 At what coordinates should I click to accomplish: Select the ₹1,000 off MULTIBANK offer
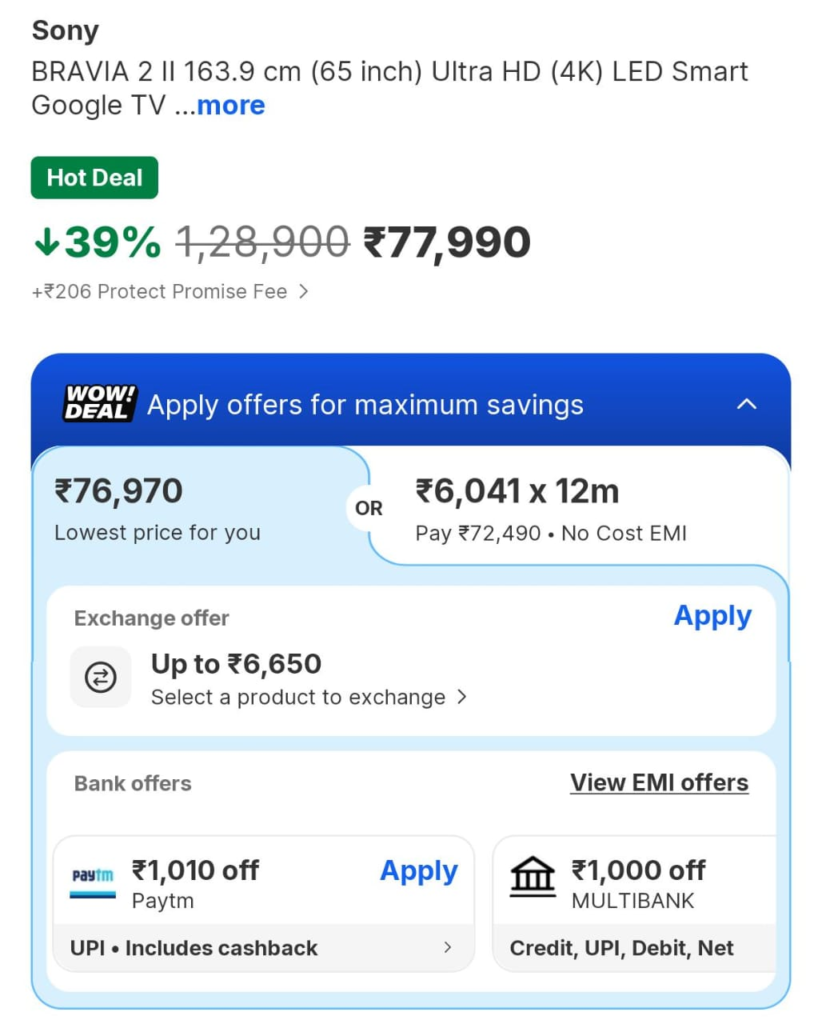click(638, 870)
